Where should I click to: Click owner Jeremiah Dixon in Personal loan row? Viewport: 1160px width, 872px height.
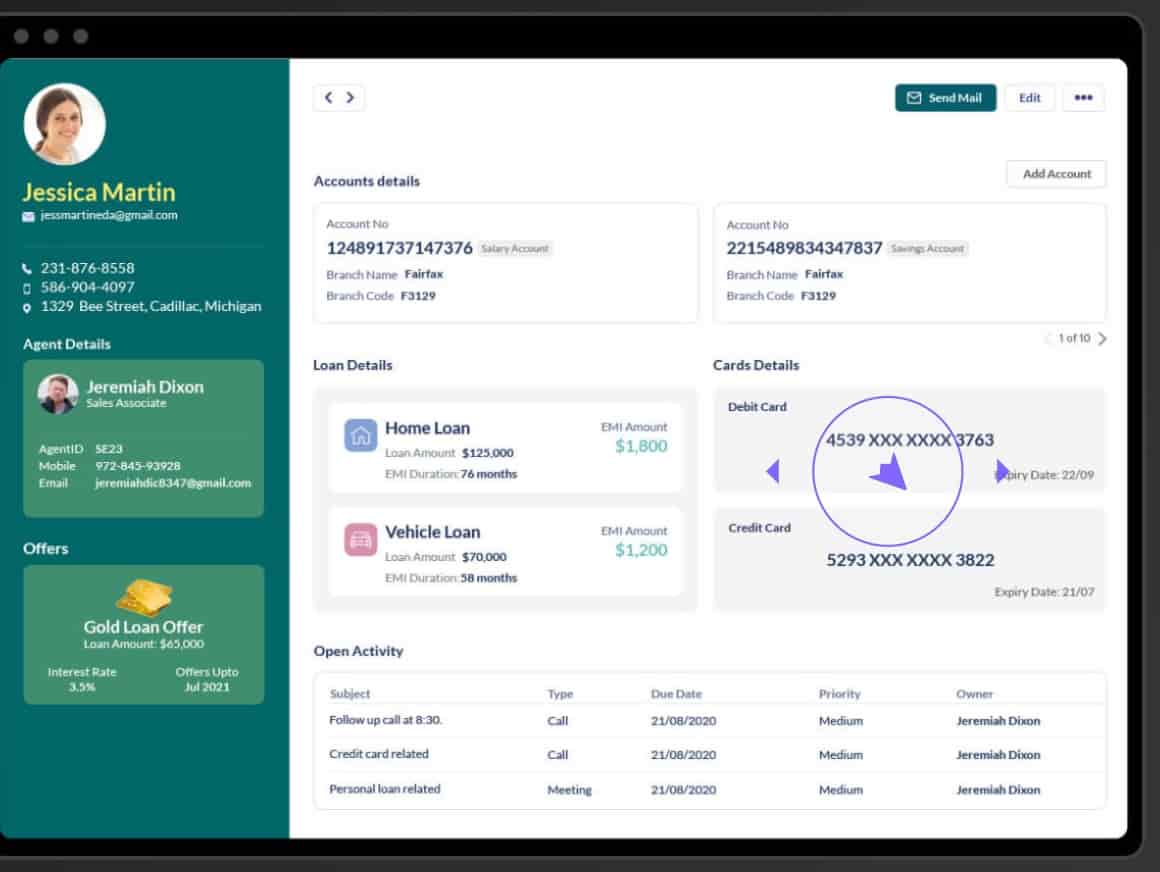pos(998,790)
